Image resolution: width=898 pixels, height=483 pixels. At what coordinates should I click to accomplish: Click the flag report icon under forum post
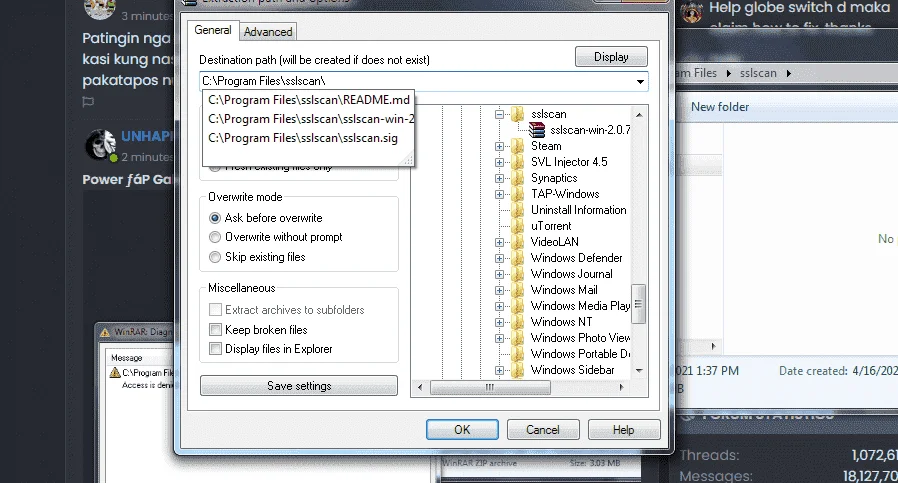[x=88, y=102]
